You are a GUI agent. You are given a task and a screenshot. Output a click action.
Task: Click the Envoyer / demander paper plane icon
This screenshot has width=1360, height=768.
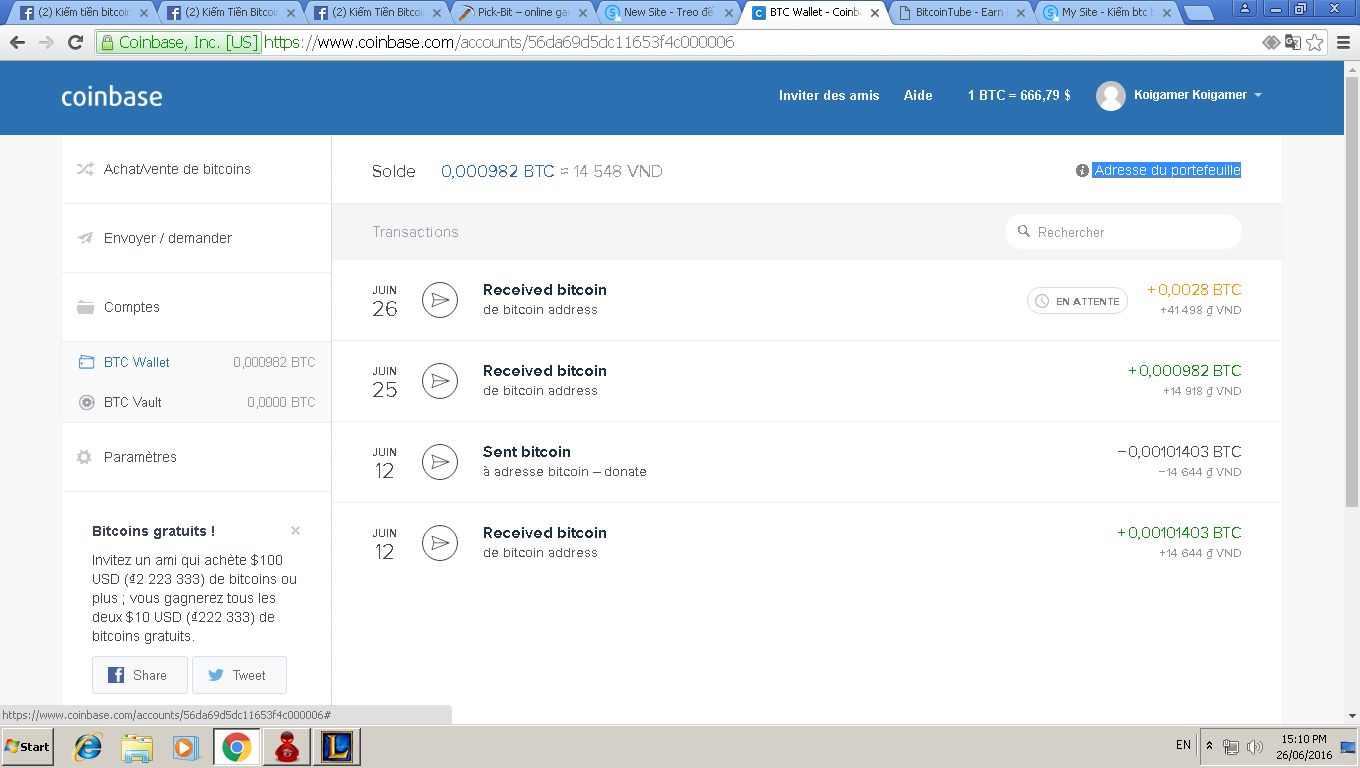[x=85, y=238]
